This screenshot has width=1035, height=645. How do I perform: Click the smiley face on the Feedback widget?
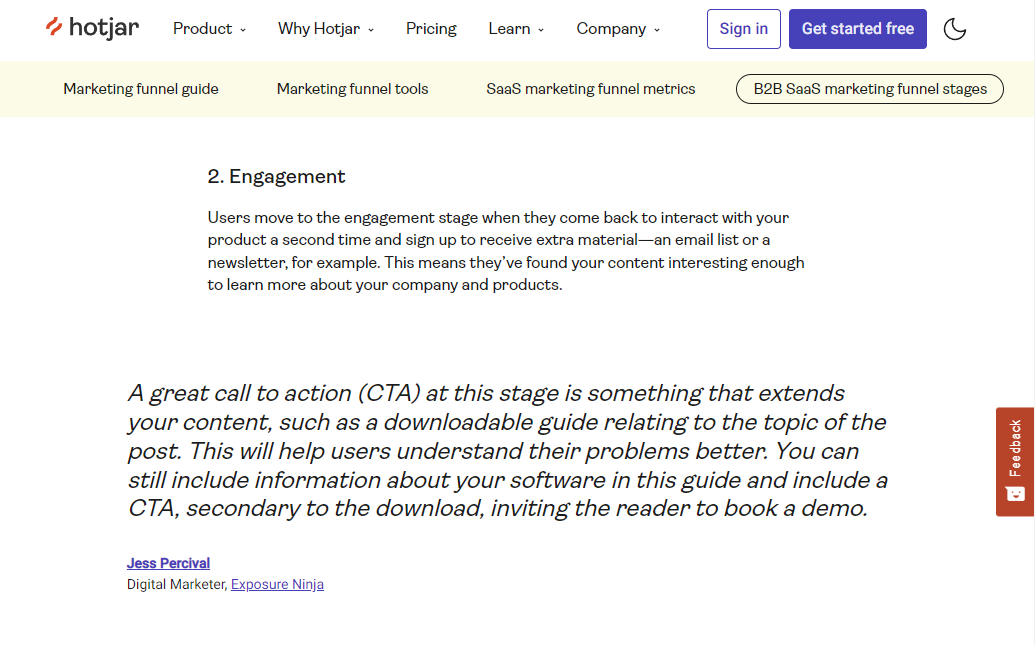coord(1015,494)
